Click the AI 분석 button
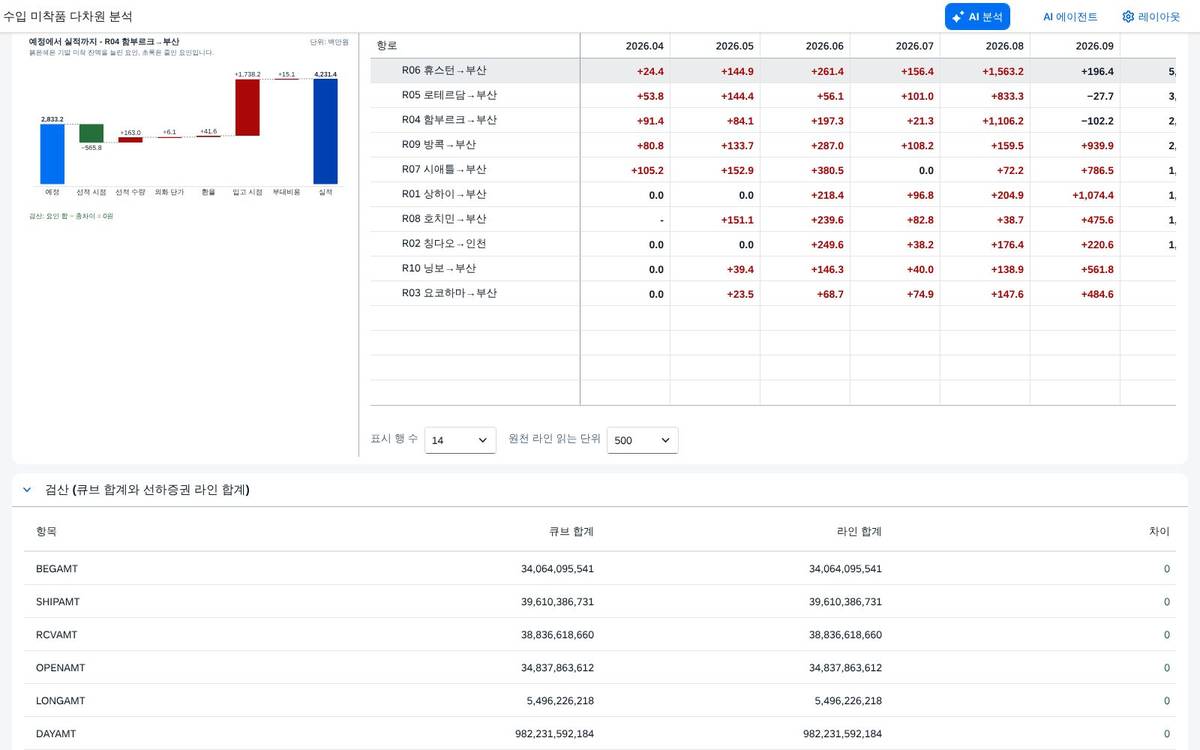Image resolution: width=1200 pixels, height=750 pixels. coord(977,16)
